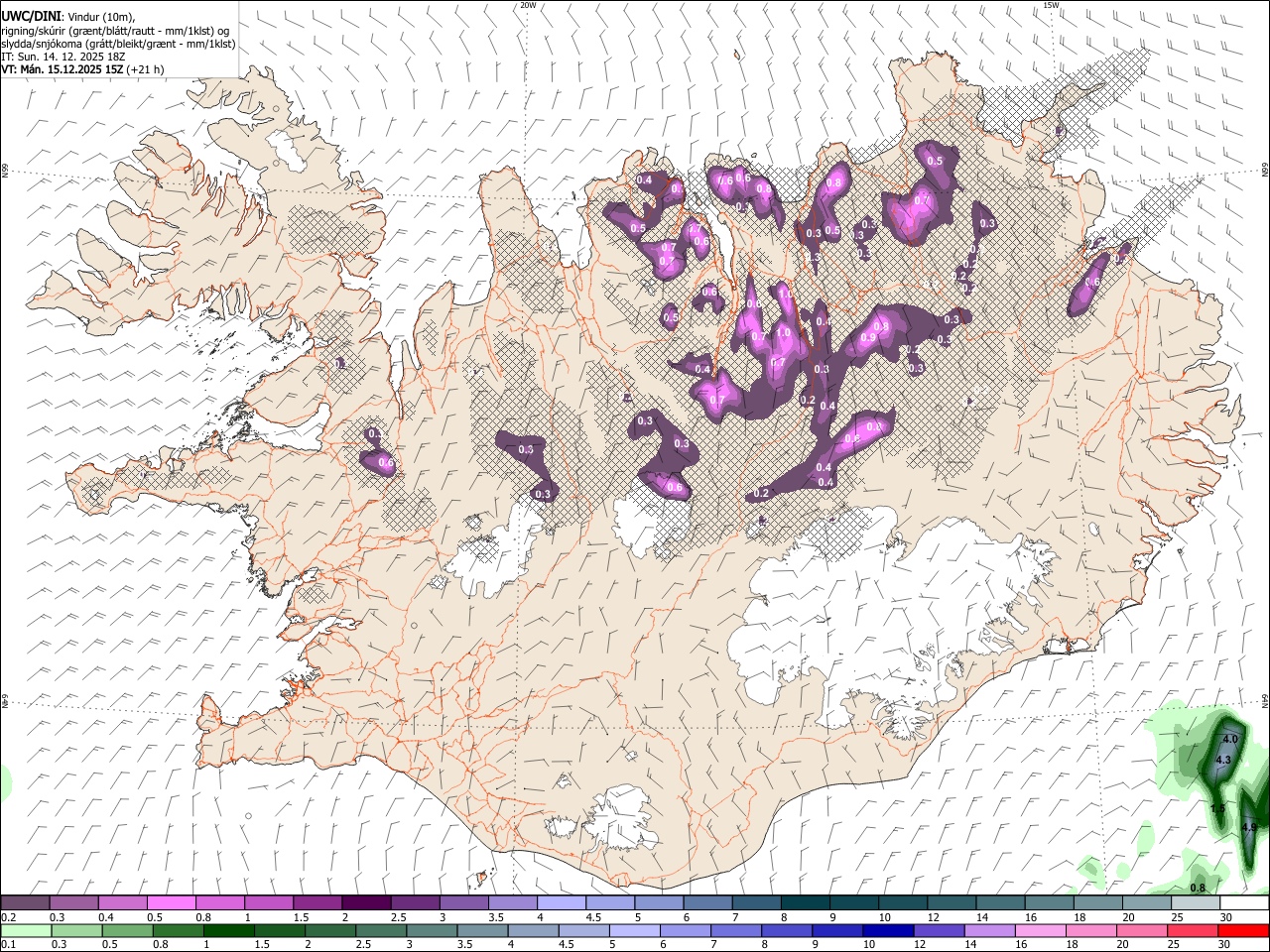Click the 'rigning/skúrir' legend description line
Image resolution: width=1270 pixels, height=952 pixels.
click(x=116, y=30)
